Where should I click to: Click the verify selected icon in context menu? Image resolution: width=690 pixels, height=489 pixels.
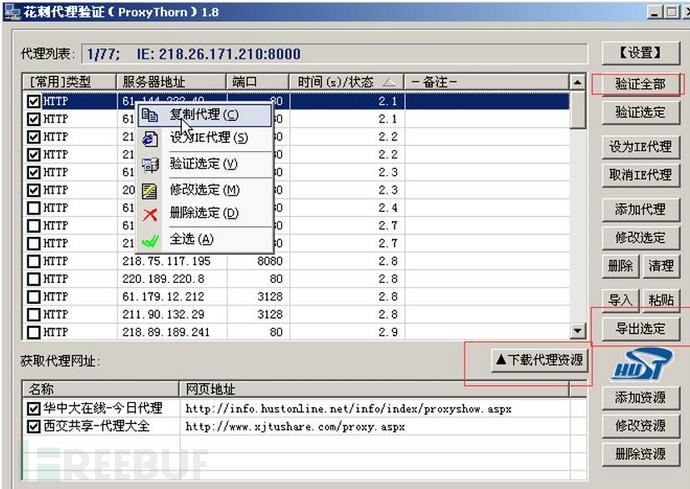[150, 165]
